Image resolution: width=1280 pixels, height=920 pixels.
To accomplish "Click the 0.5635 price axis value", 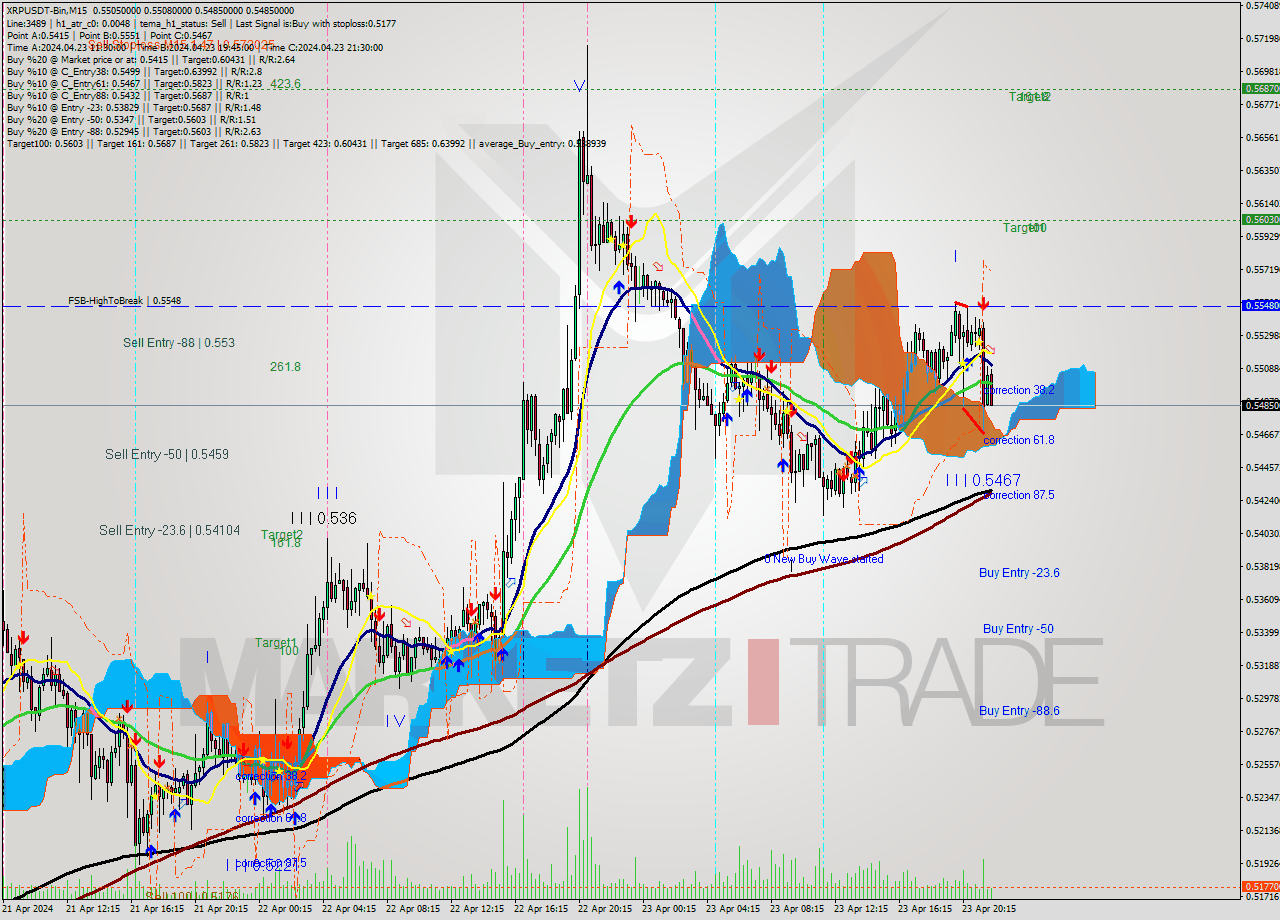I will 1261,171.
